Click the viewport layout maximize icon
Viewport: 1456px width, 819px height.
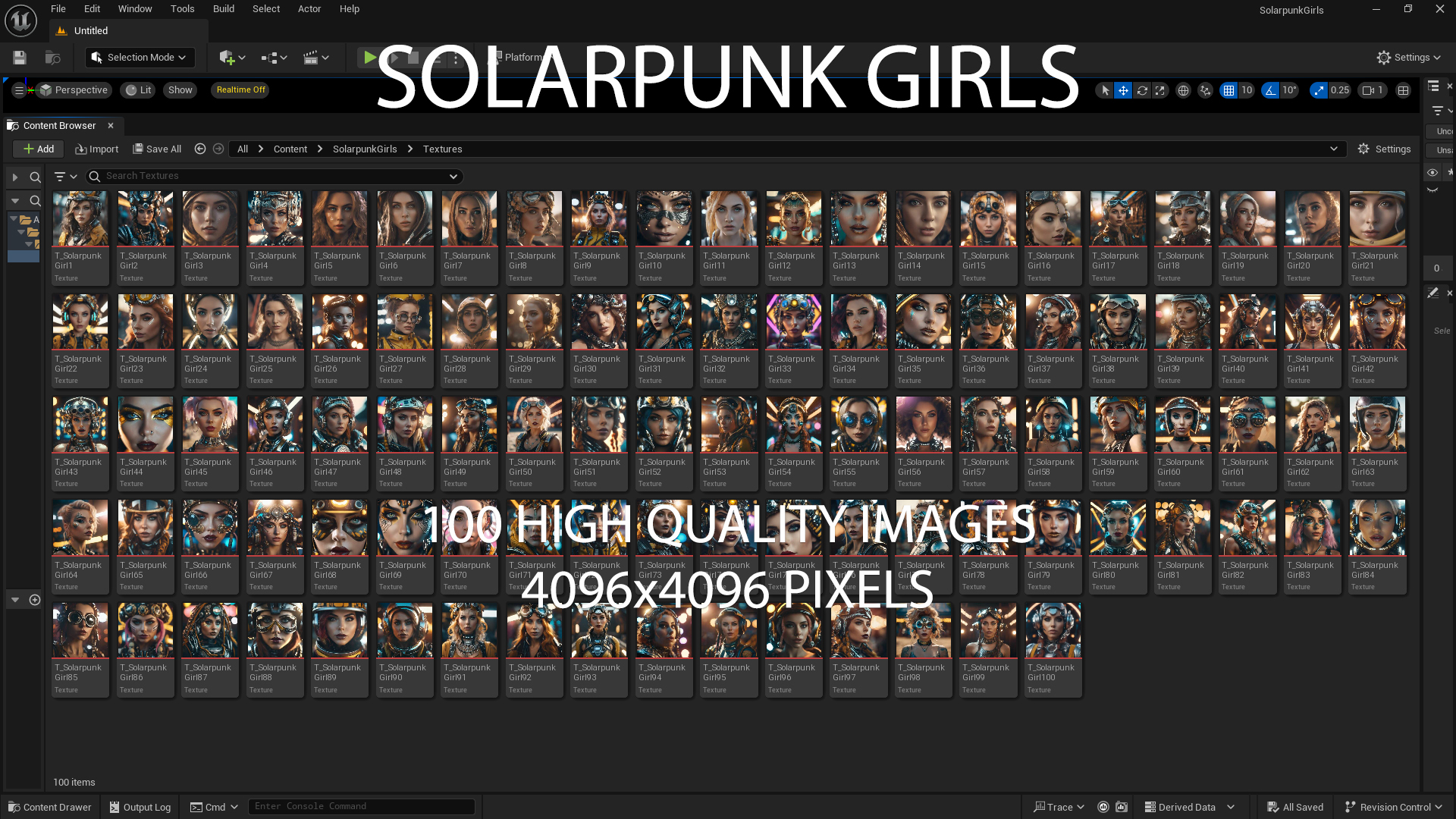(1404, 90)
